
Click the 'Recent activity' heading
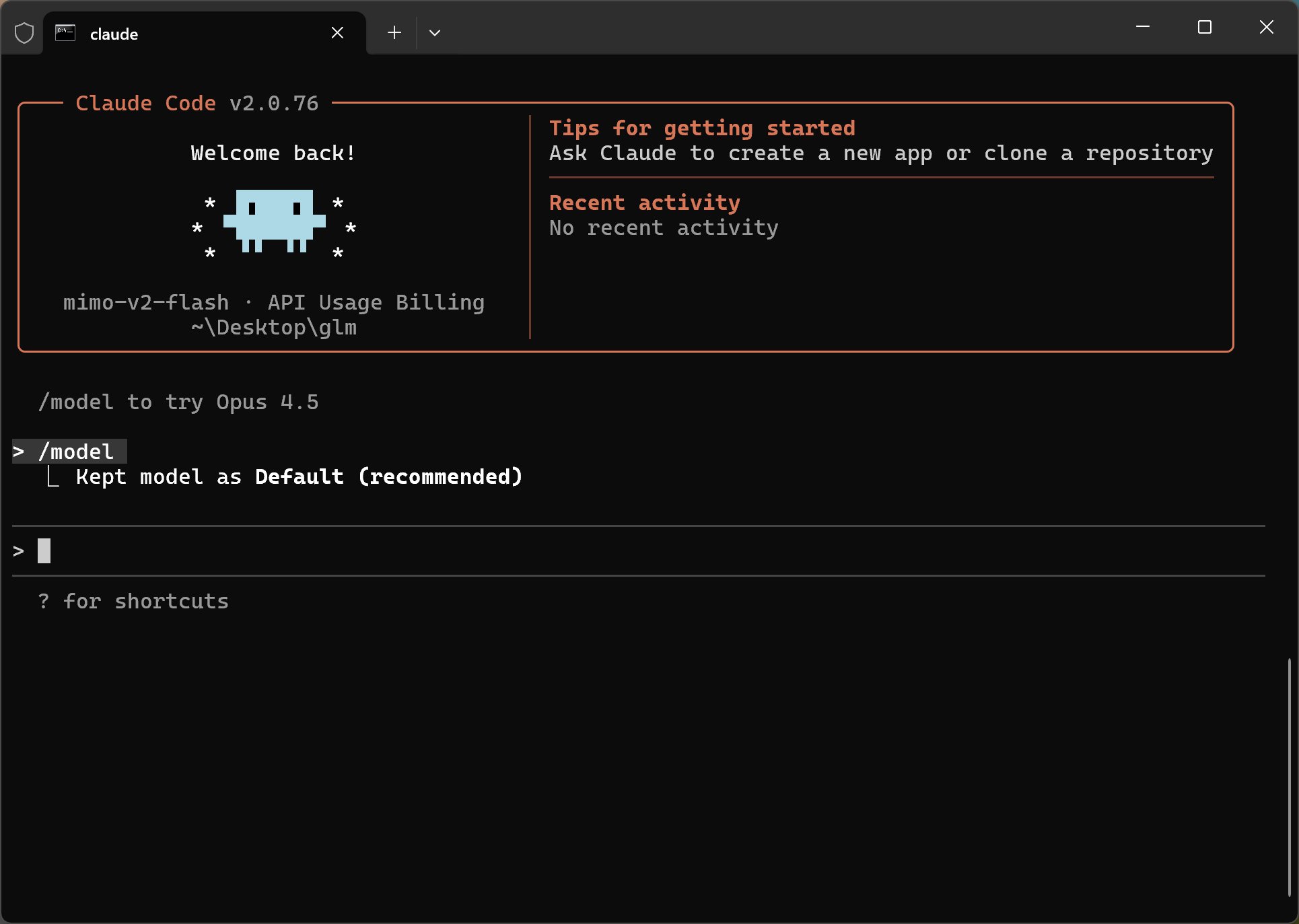(644, 203)
